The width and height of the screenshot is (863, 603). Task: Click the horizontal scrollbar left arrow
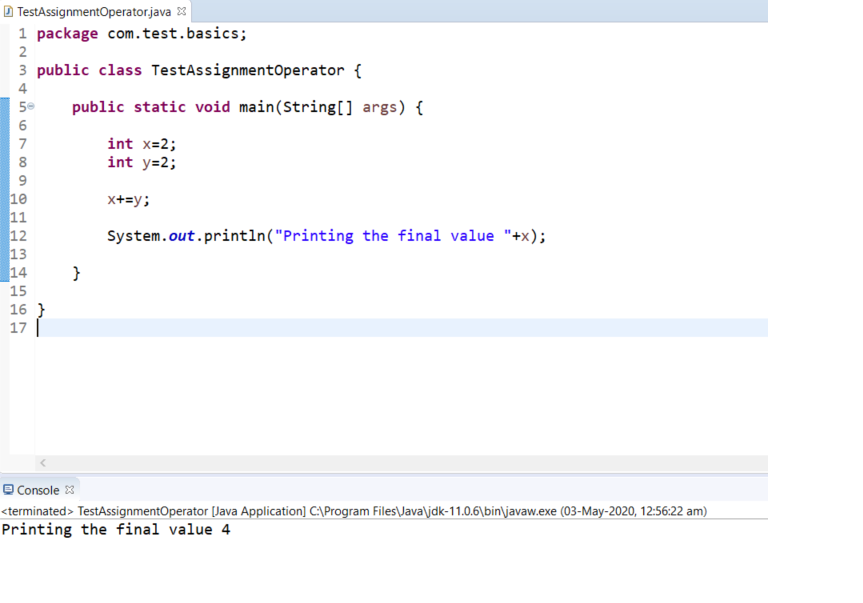click(41, 463)
